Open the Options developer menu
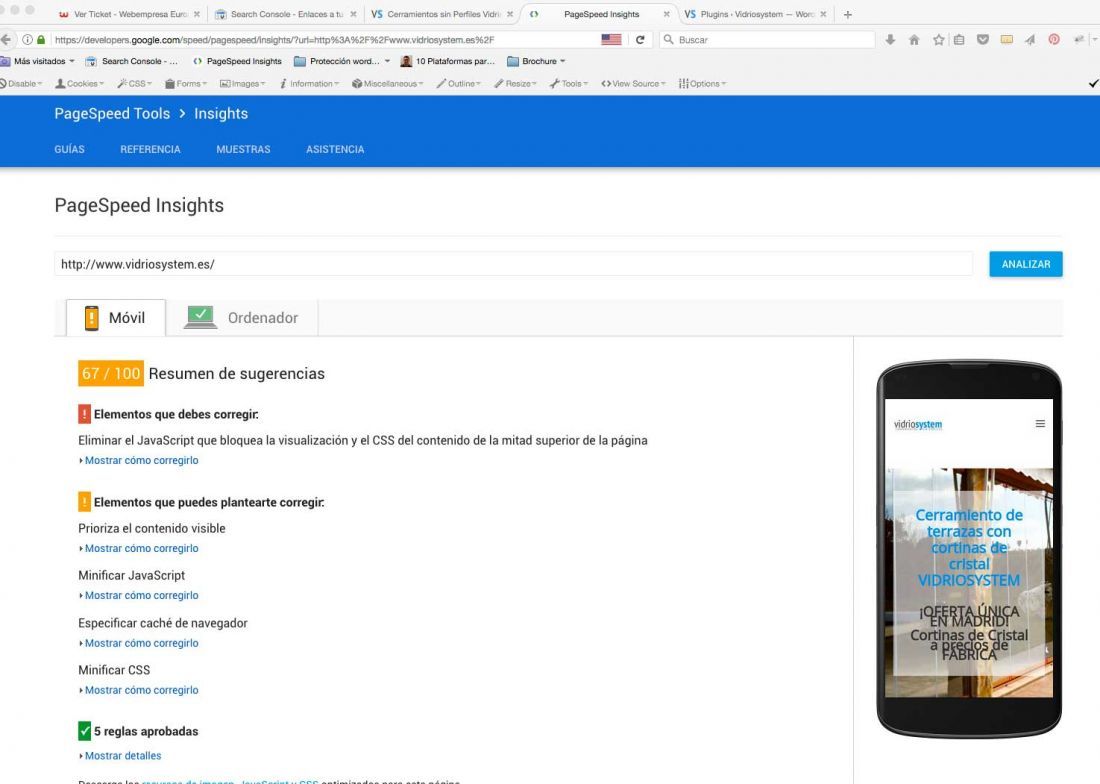Image resolution: width=1100 pixels, height=784 pixels. 702,83
